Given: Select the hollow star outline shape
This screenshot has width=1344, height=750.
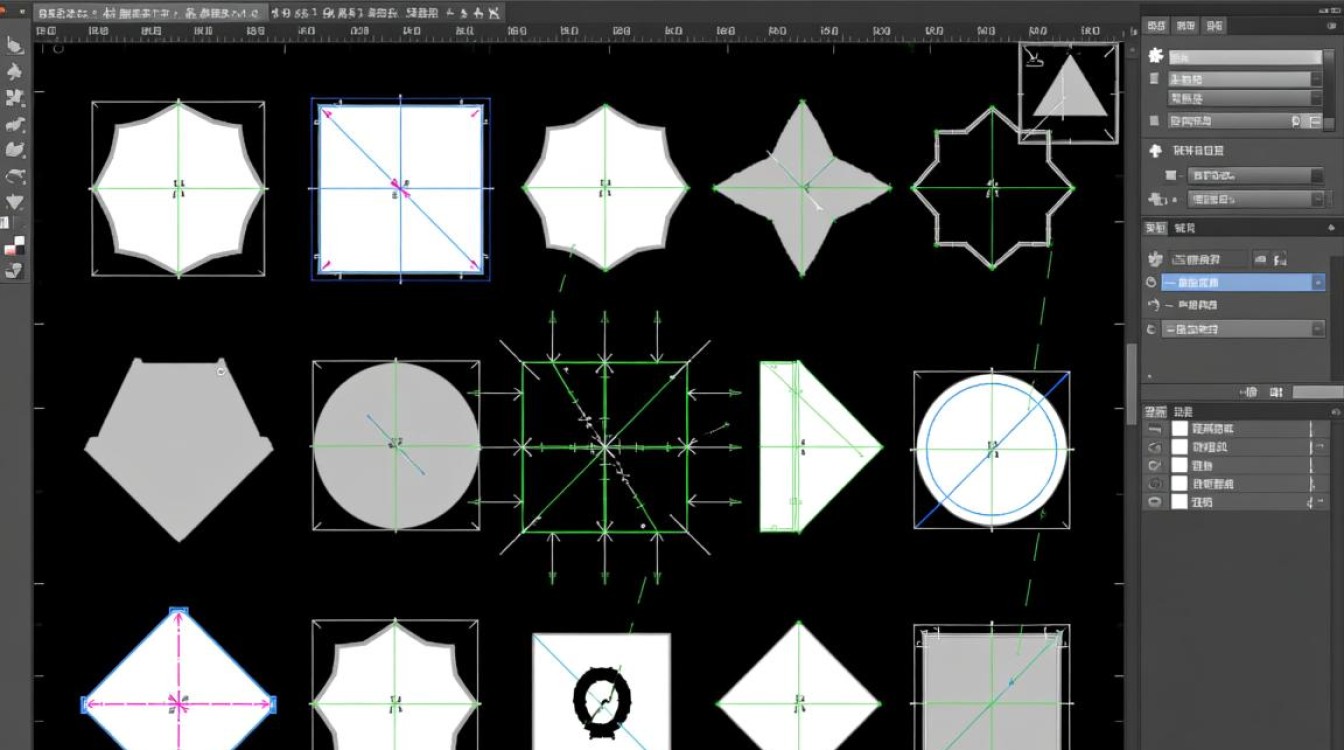Looking at the screenshot, I should click(x=992, y=188).
